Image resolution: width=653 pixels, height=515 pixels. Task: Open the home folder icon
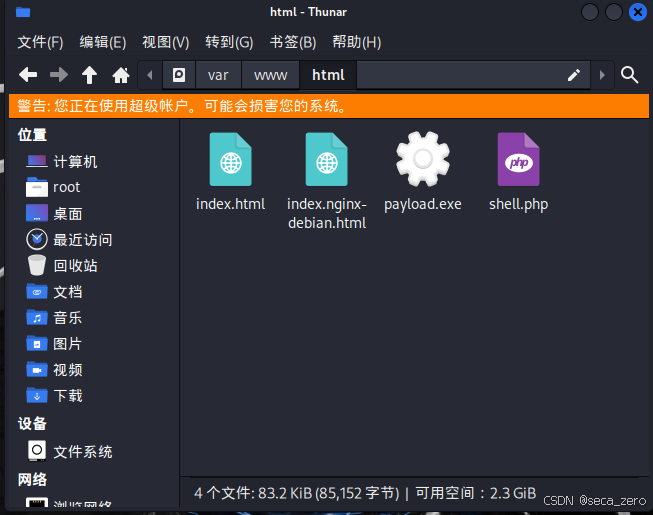coord(121,75)
